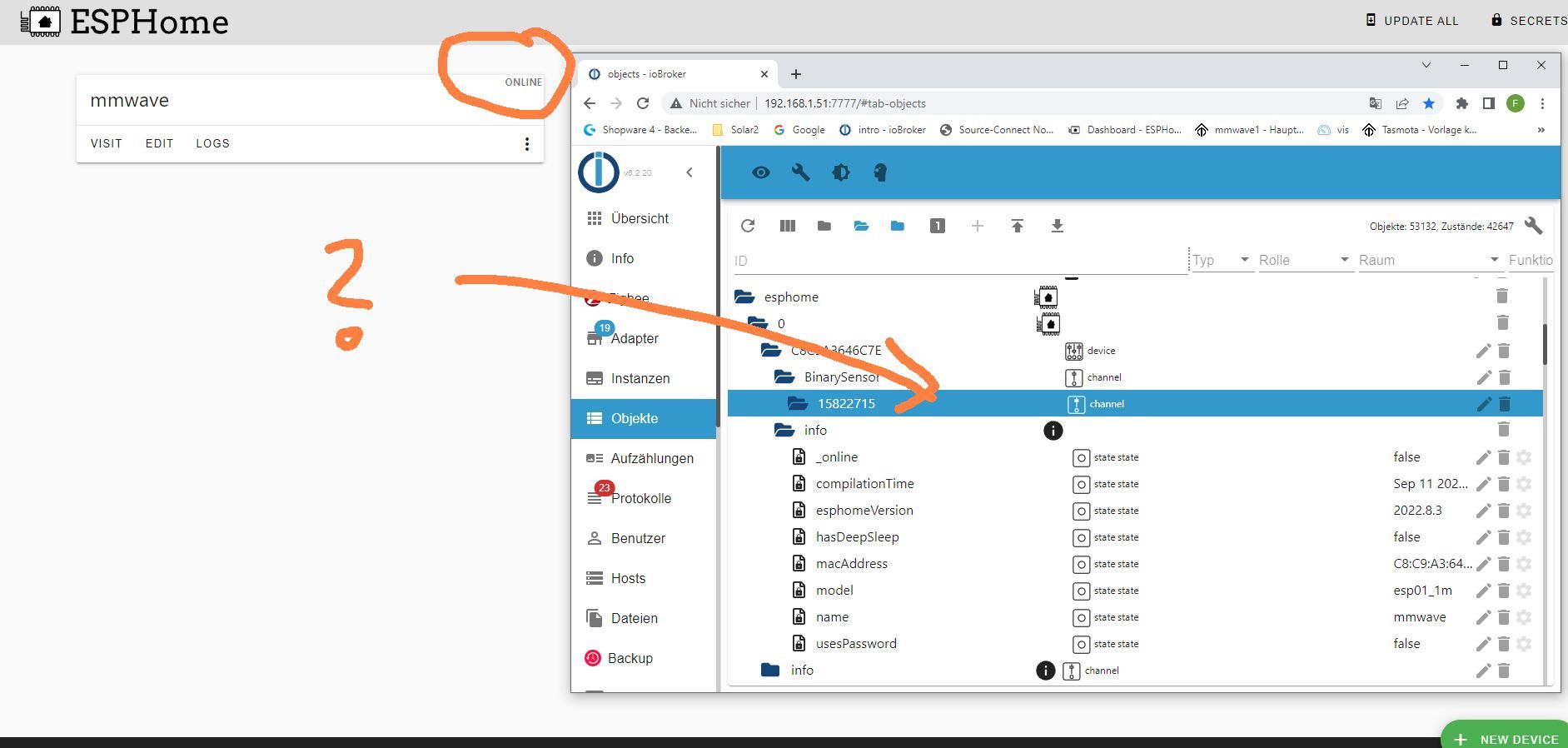Delete the 15822715 channel via trash icon
Image resolution: width=1568 pixels, height=748 pixels.
tap(1504, 404)
